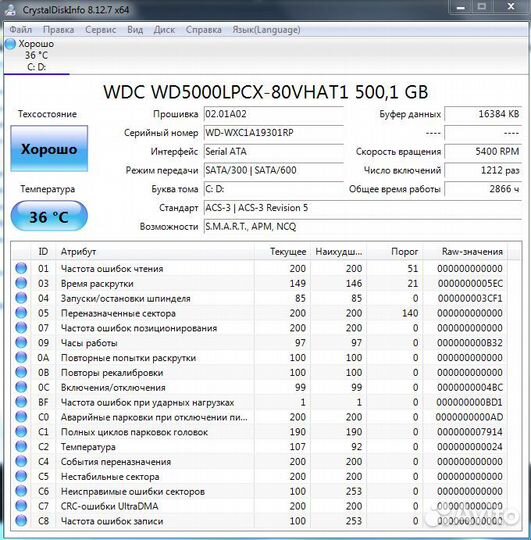The width and height of the screenshot is (531, 540).
Task: Click the Raw-значения column header
Action: (465, 251)
